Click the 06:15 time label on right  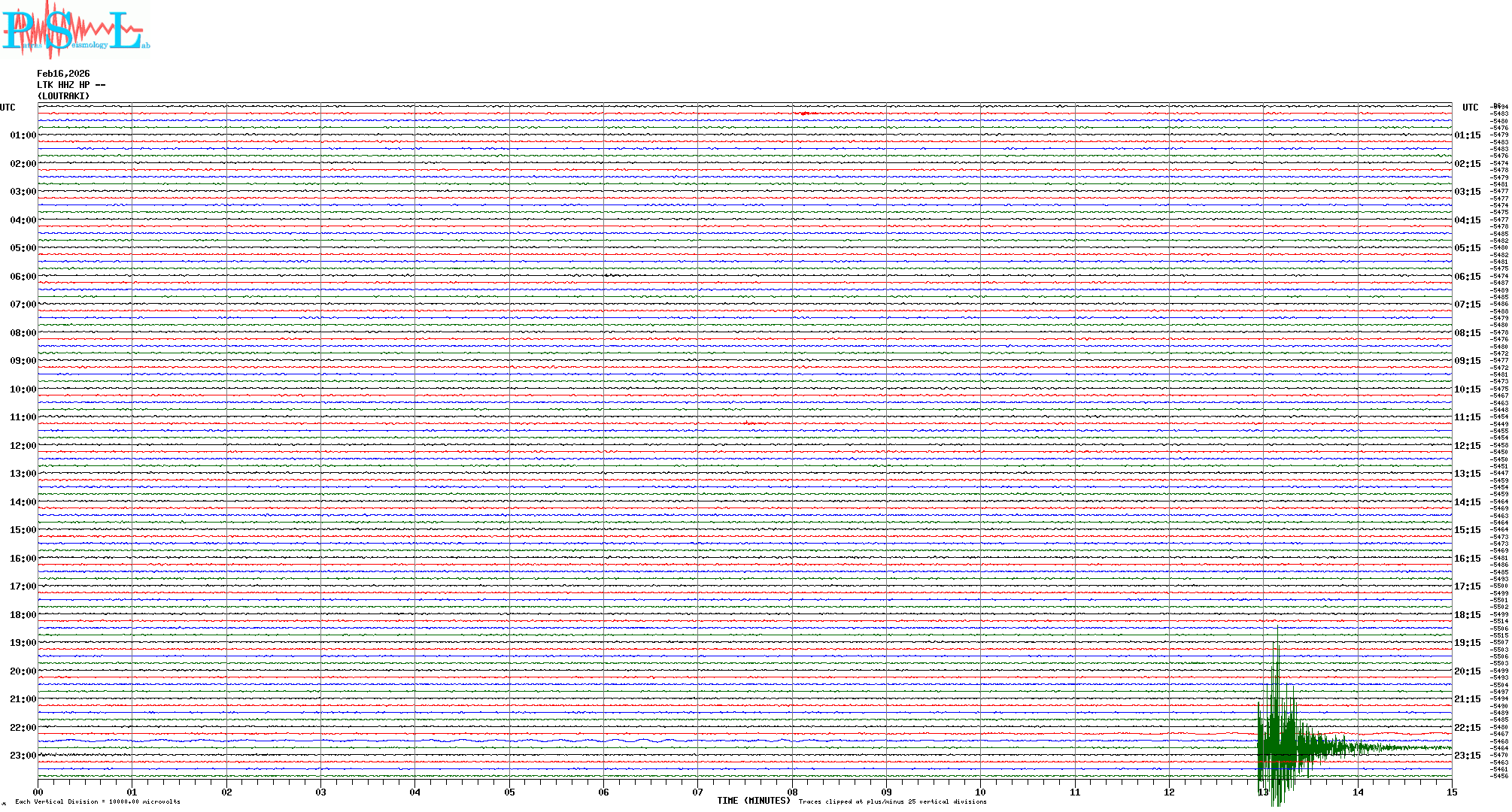click(1467, 277)
